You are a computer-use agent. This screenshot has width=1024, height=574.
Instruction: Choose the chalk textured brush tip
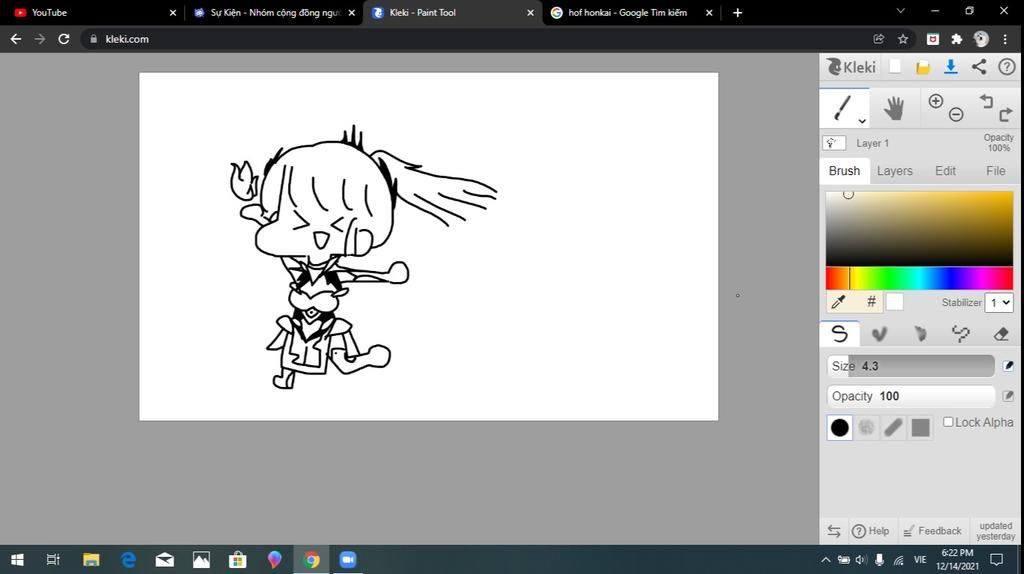[867, 428]
